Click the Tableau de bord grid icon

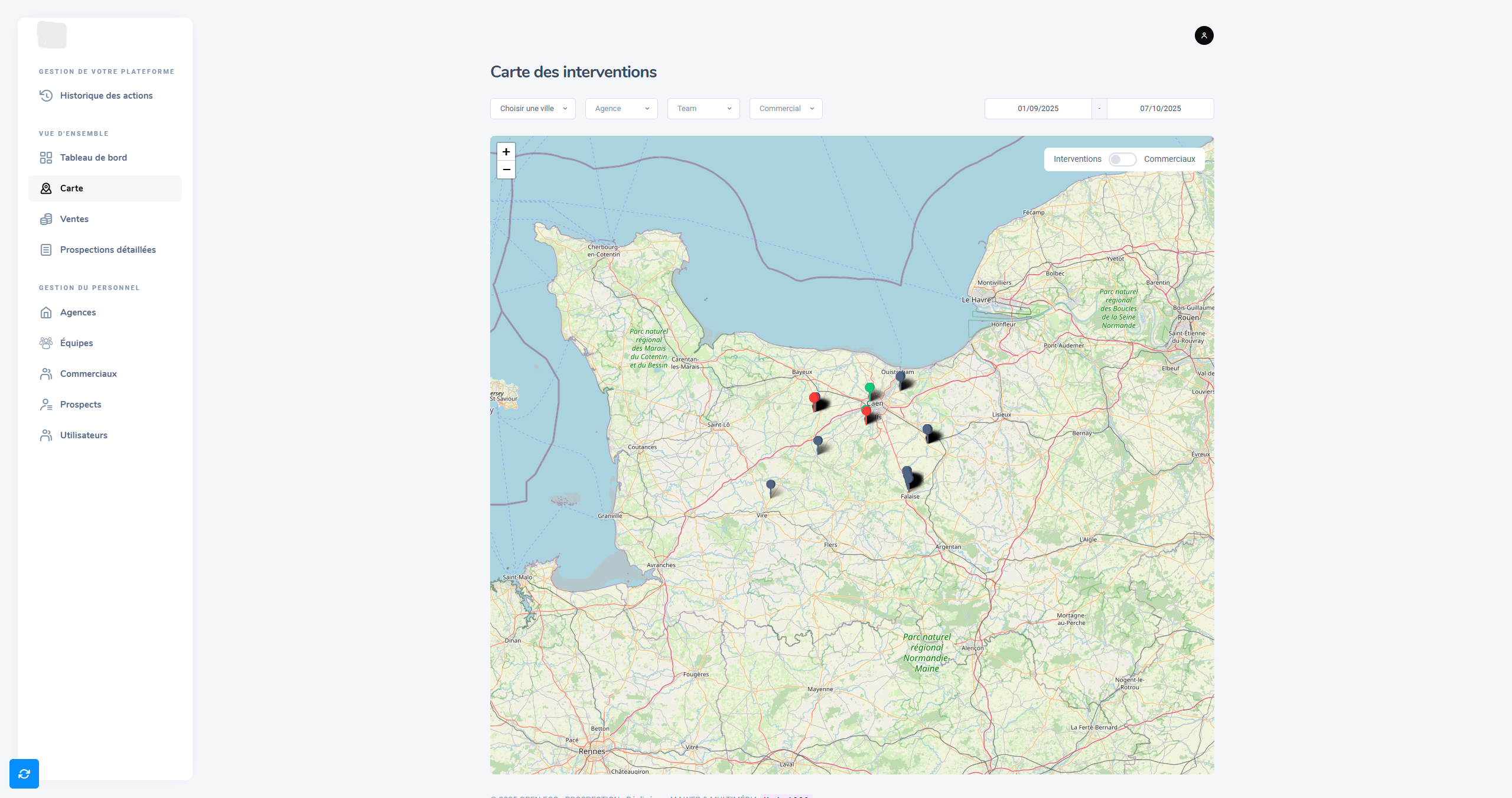tap(46, 158)
